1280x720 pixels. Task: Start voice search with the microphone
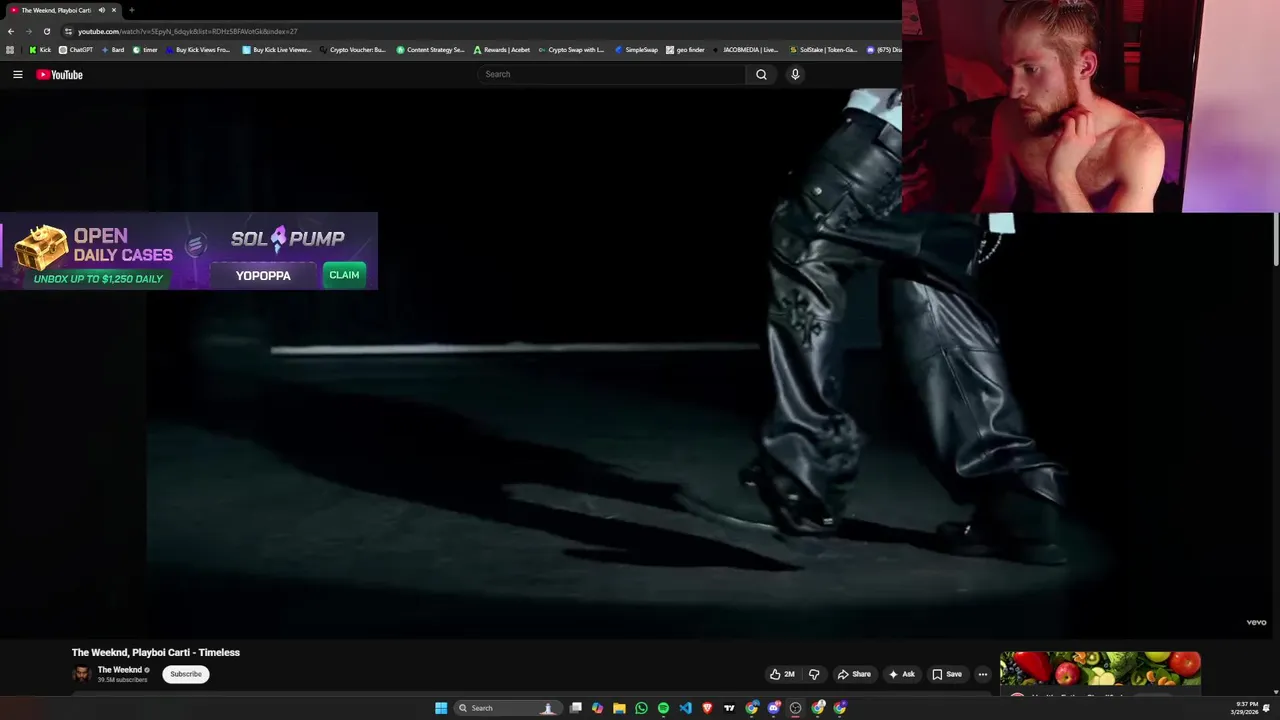tap(795, 74)
